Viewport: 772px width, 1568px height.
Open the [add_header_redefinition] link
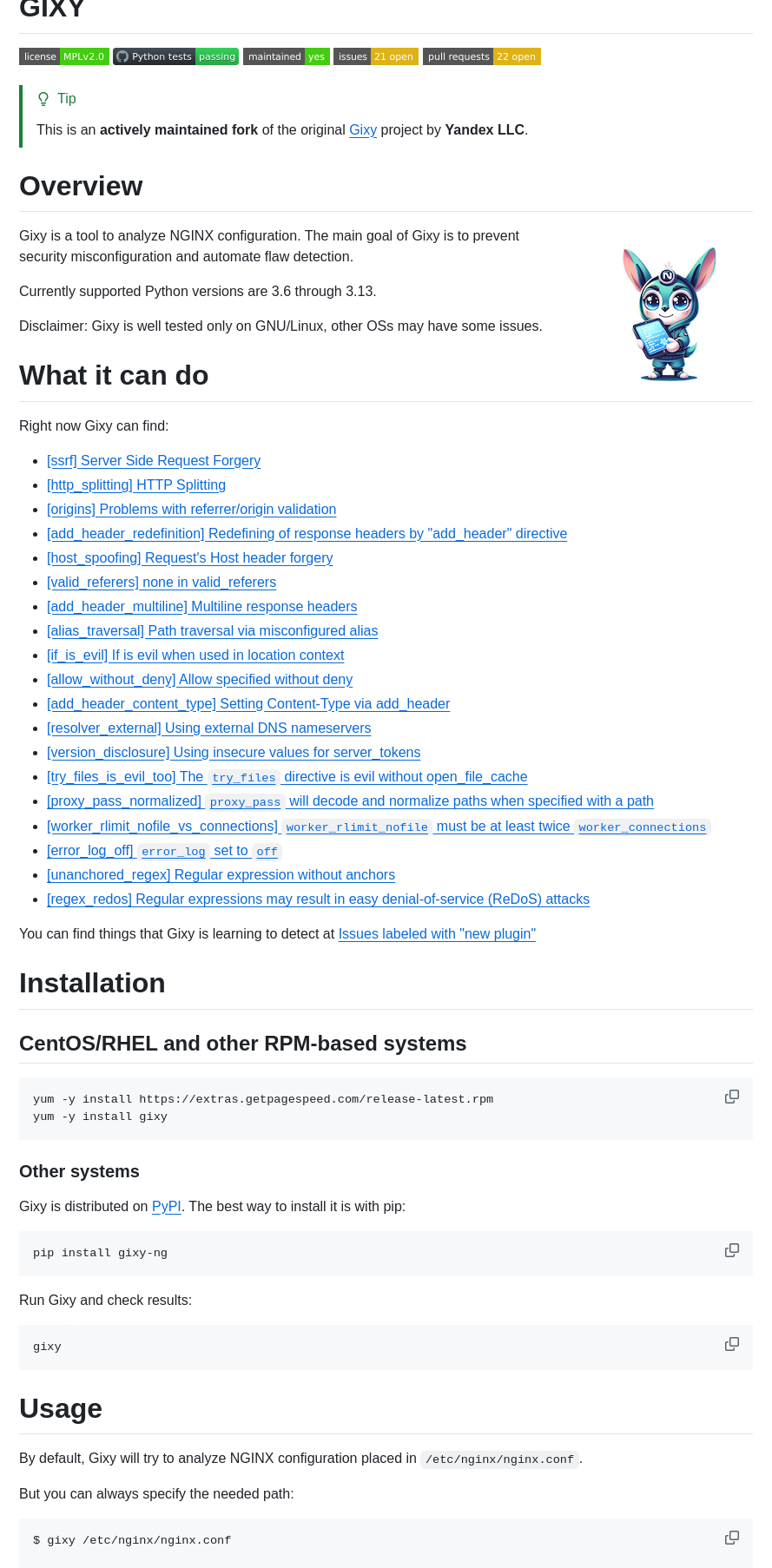(307, 533)
